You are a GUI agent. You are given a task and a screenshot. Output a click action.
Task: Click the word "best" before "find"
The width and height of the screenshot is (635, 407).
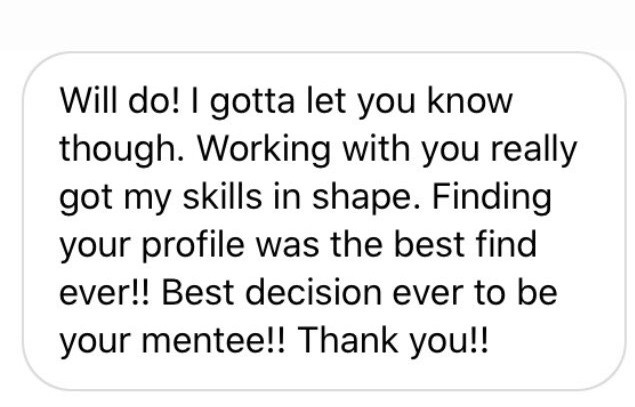[429, 244]
